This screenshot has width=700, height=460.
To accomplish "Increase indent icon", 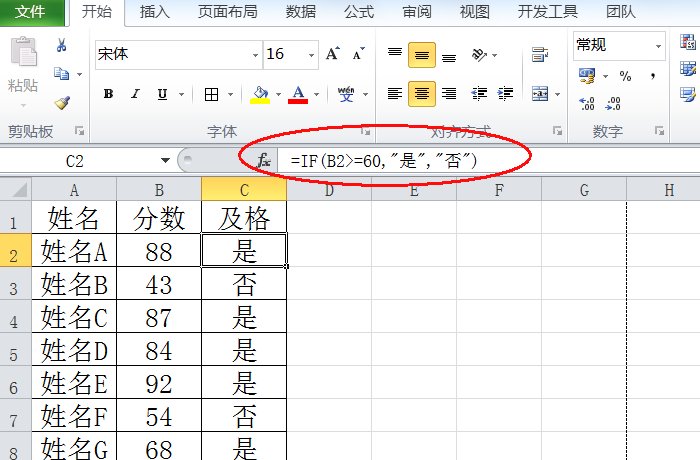I will pos(505,94).
